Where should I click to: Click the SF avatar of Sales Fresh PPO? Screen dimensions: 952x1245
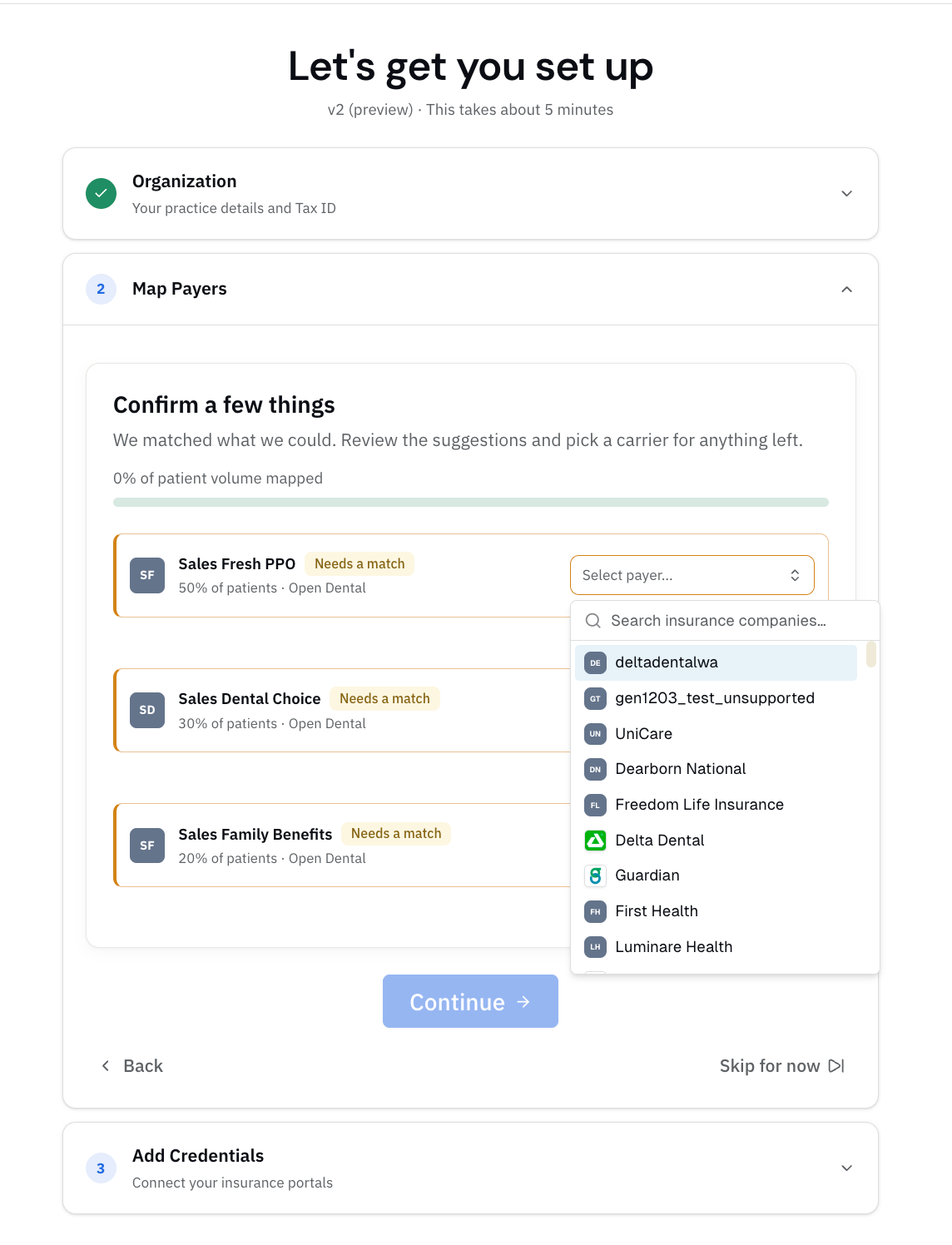(x=147, y=575)
